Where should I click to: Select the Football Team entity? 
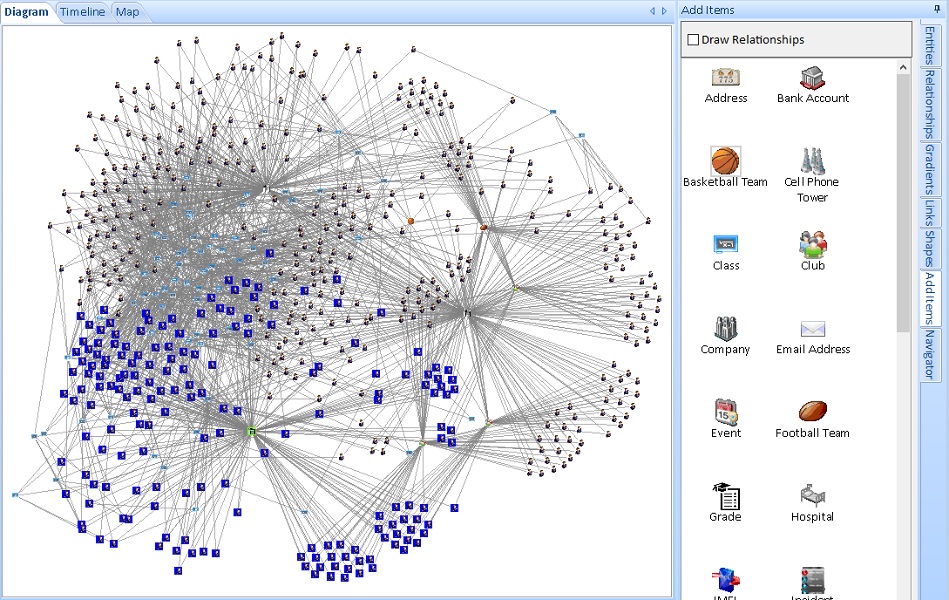point(812,410)
